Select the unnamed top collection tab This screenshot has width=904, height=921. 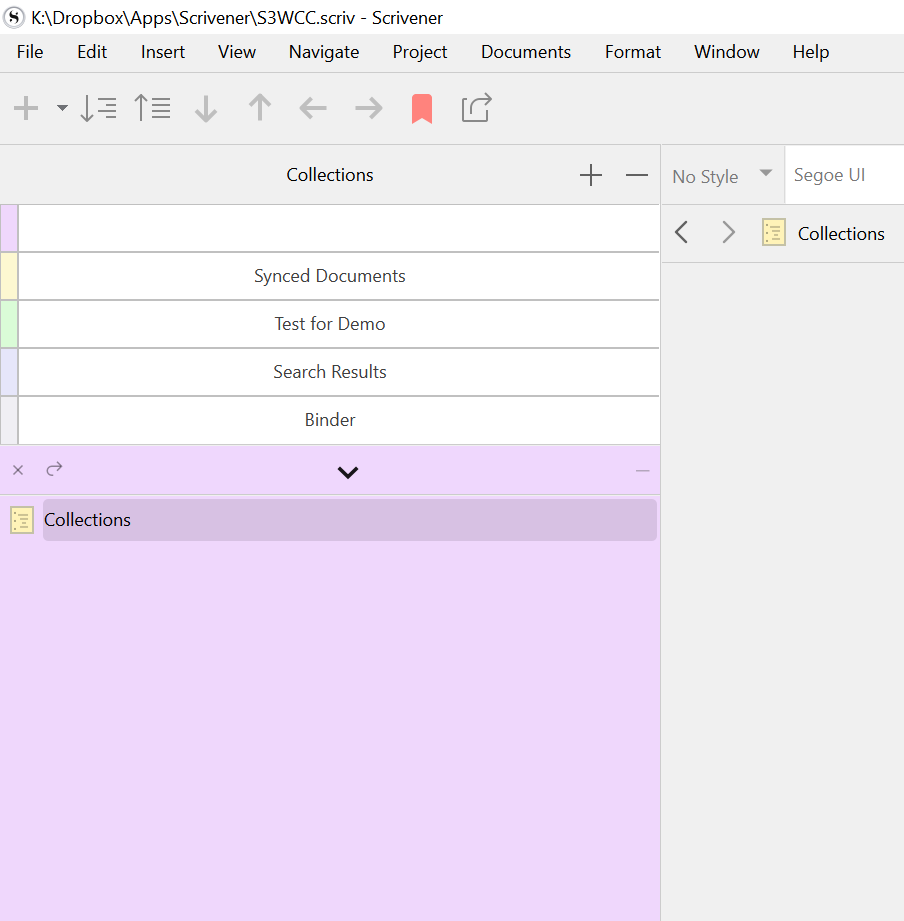tap(339, 228)
